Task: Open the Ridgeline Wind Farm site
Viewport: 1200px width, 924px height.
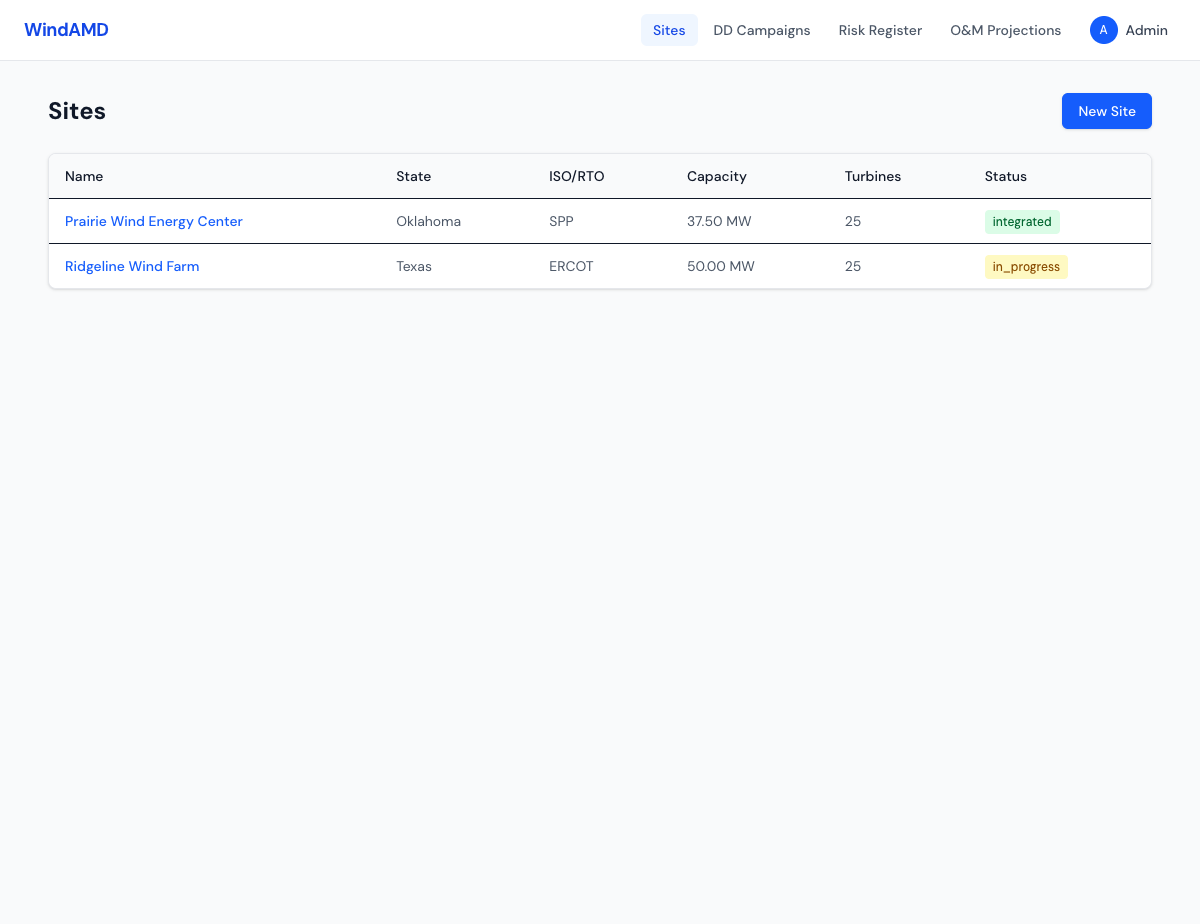Action: (131, 266)
